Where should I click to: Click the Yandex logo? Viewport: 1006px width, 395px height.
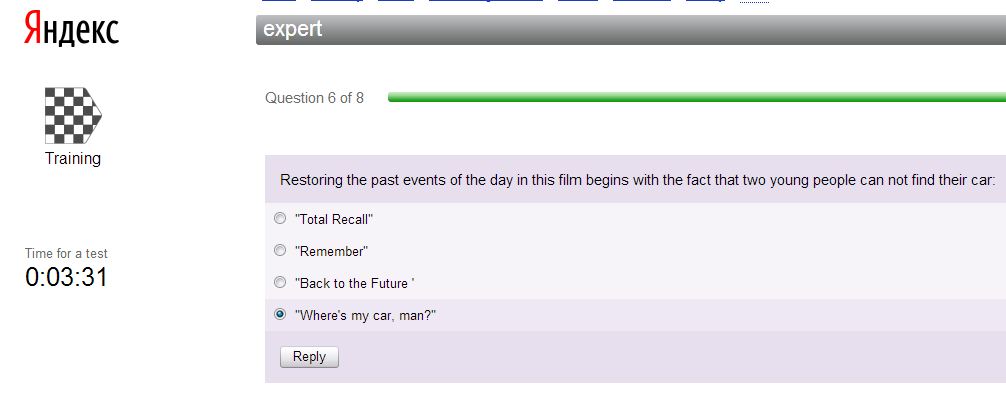(71, 30)
